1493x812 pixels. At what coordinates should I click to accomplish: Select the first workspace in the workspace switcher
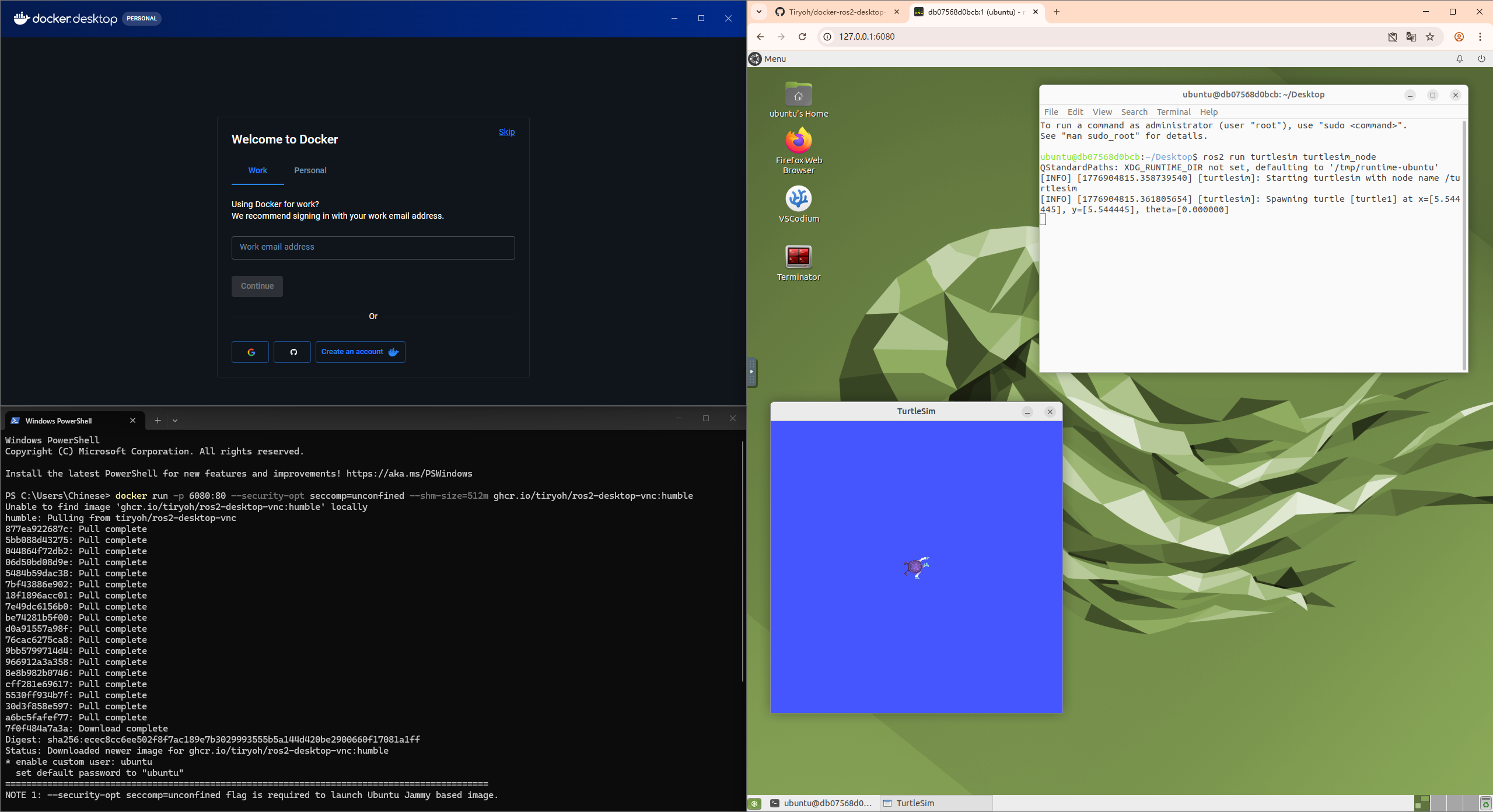(x=1422, y=803)
